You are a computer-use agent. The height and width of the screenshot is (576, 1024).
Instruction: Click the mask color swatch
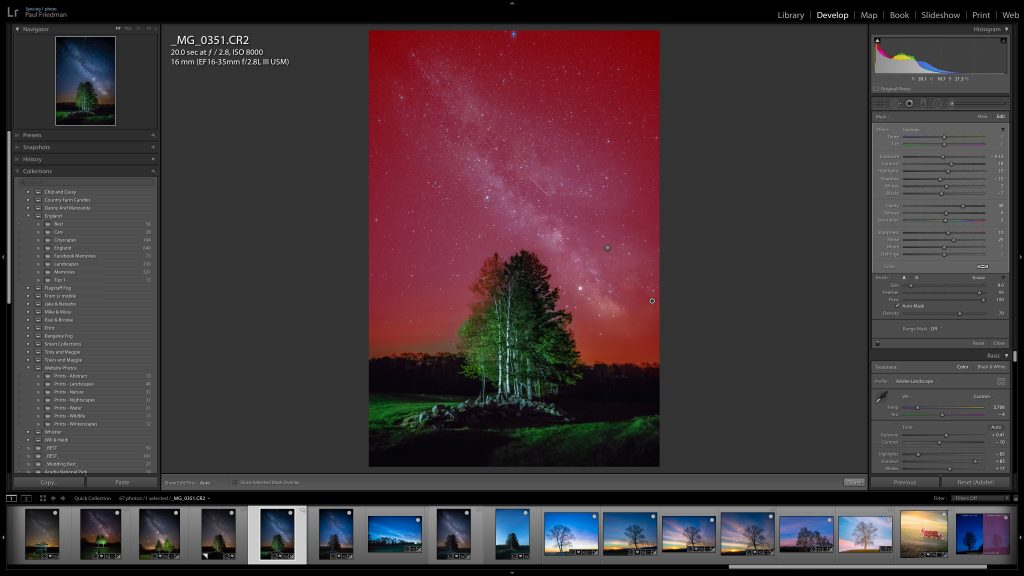coord(982,266)
